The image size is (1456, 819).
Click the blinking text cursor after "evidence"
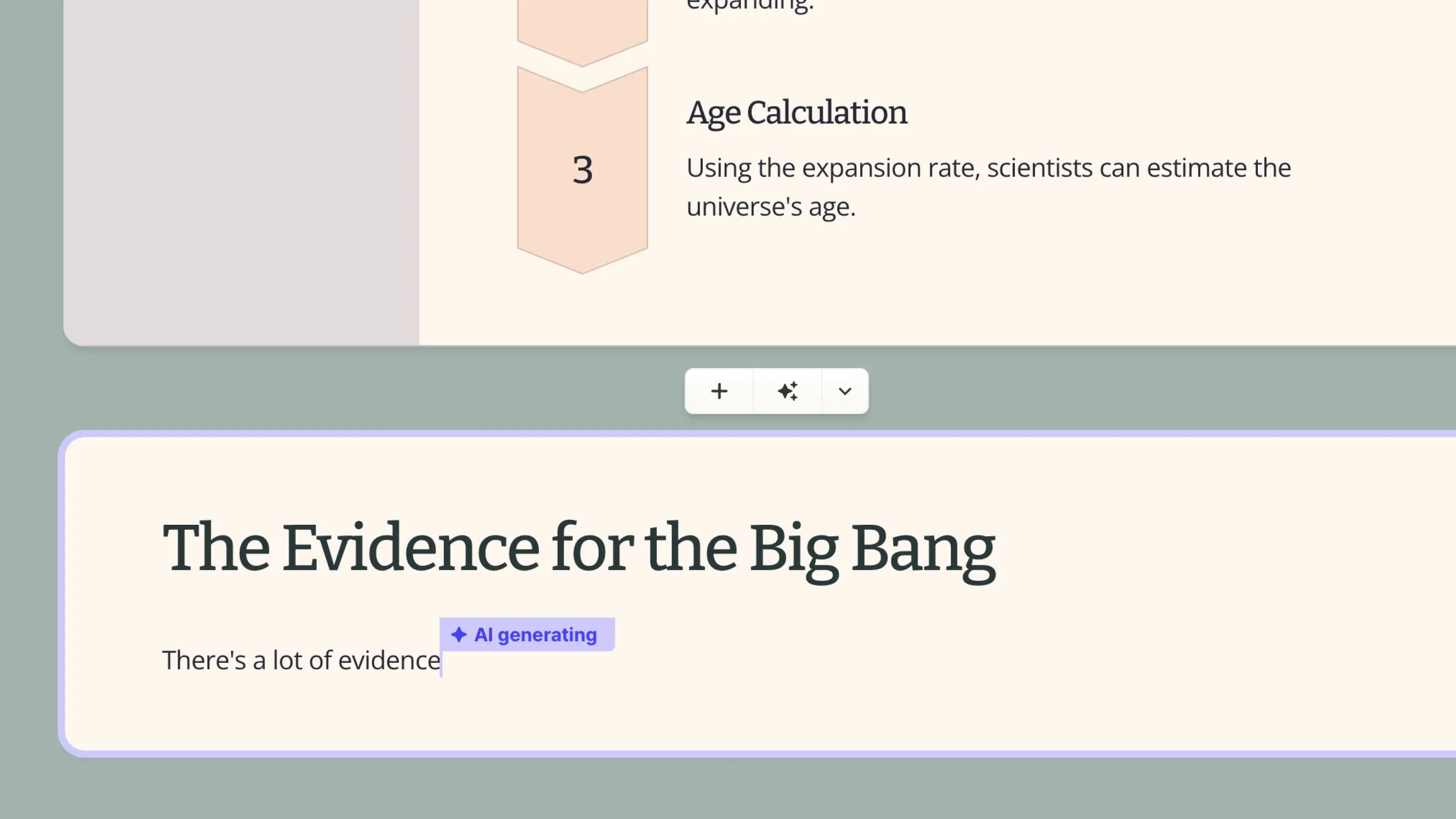pyautogui.click(x=441, y=661)
